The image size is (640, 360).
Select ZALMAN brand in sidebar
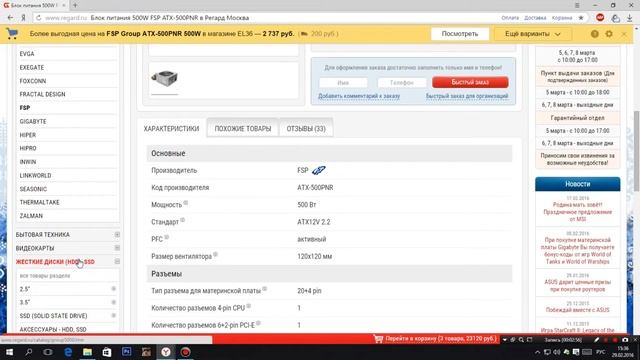[x=31, y=216]
